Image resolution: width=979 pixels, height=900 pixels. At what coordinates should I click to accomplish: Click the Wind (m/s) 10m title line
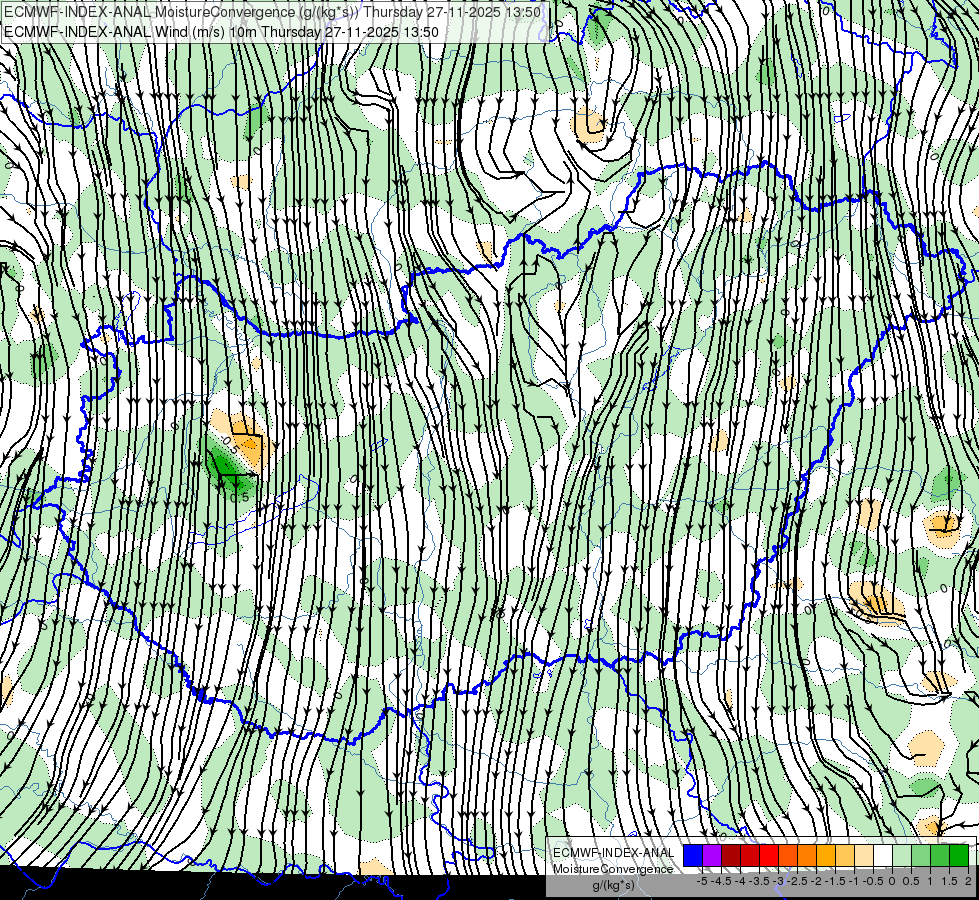(221, 32)
